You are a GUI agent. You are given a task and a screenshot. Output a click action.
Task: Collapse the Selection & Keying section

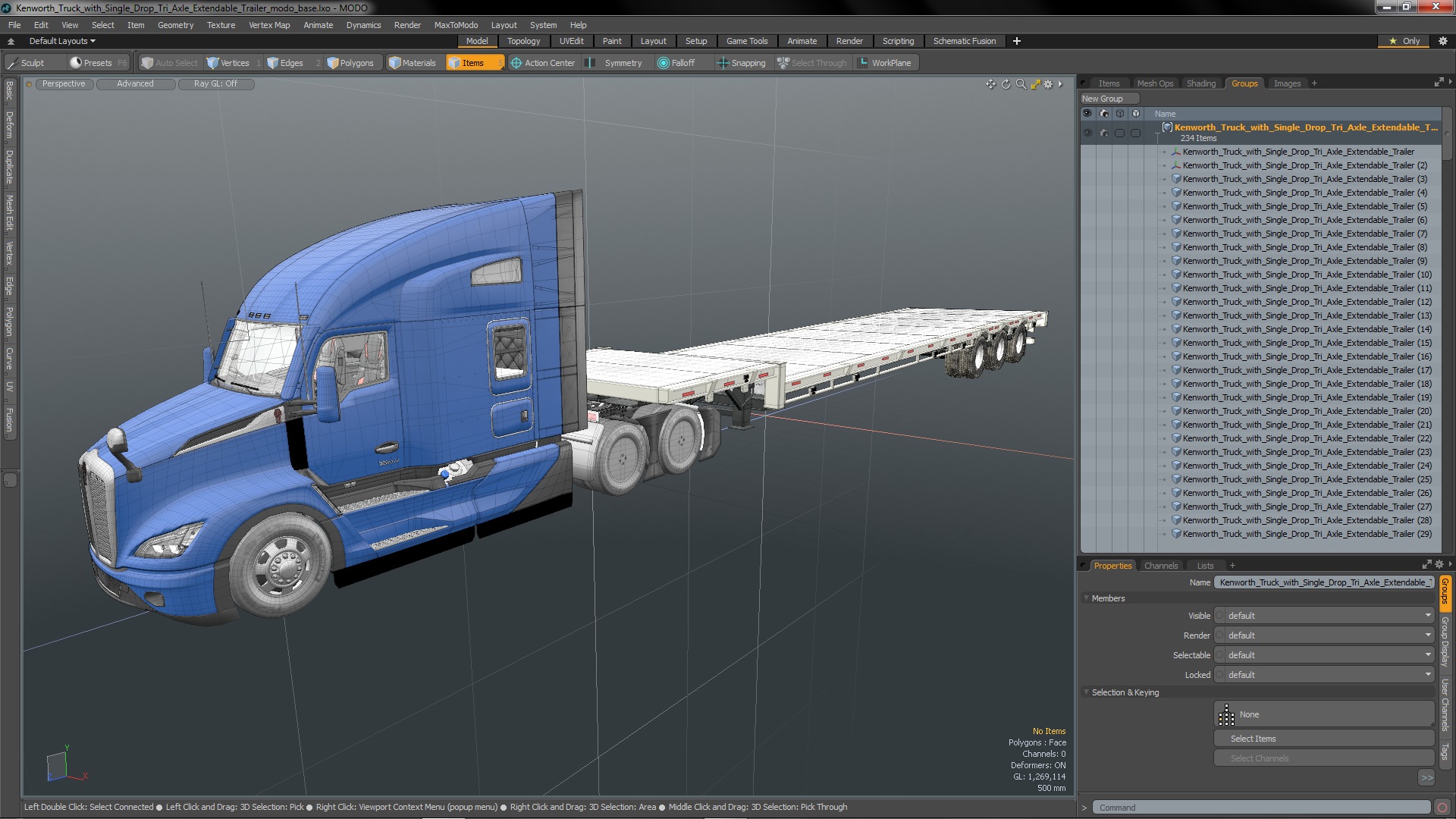click(x=1086, y=692)
